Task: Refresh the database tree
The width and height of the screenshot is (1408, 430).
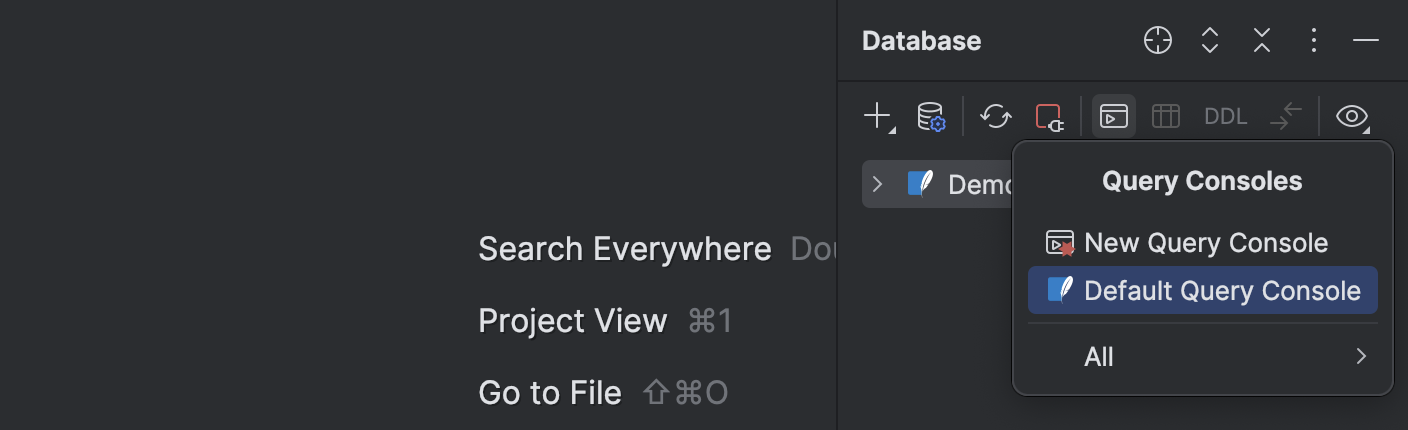Action: pos(996,117)
